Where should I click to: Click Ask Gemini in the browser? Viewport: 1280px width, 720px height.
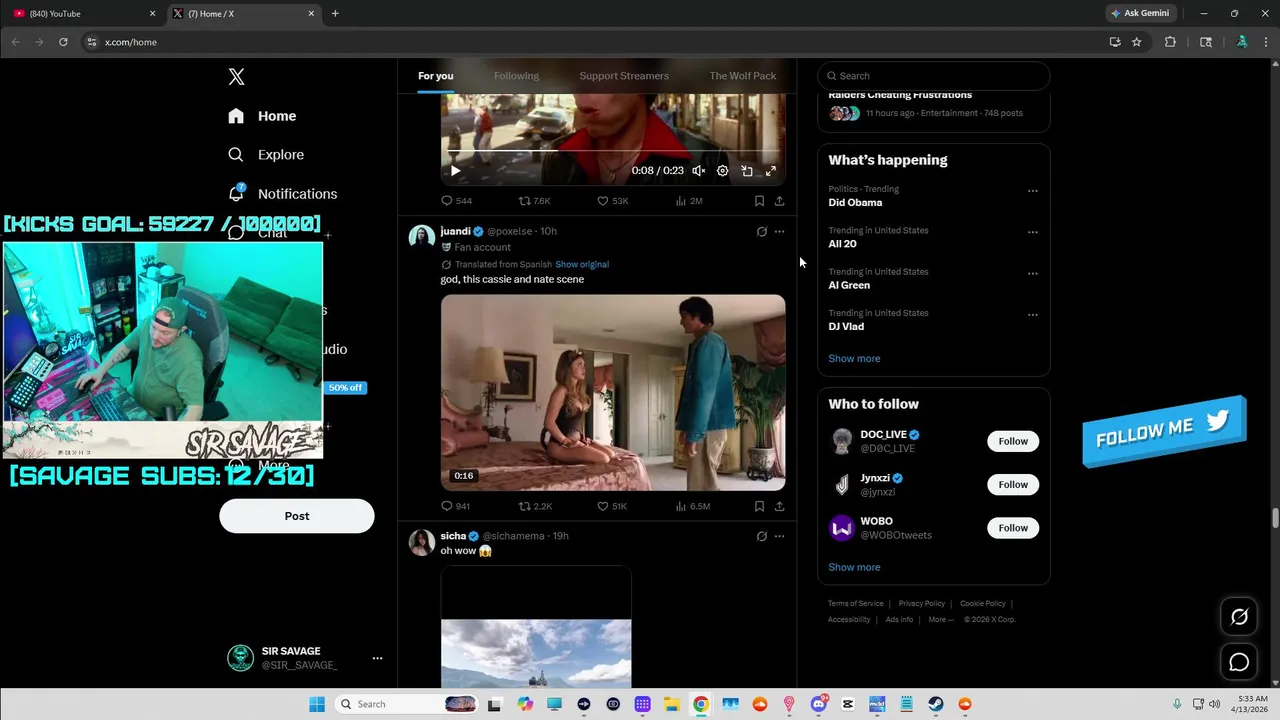1140,13
